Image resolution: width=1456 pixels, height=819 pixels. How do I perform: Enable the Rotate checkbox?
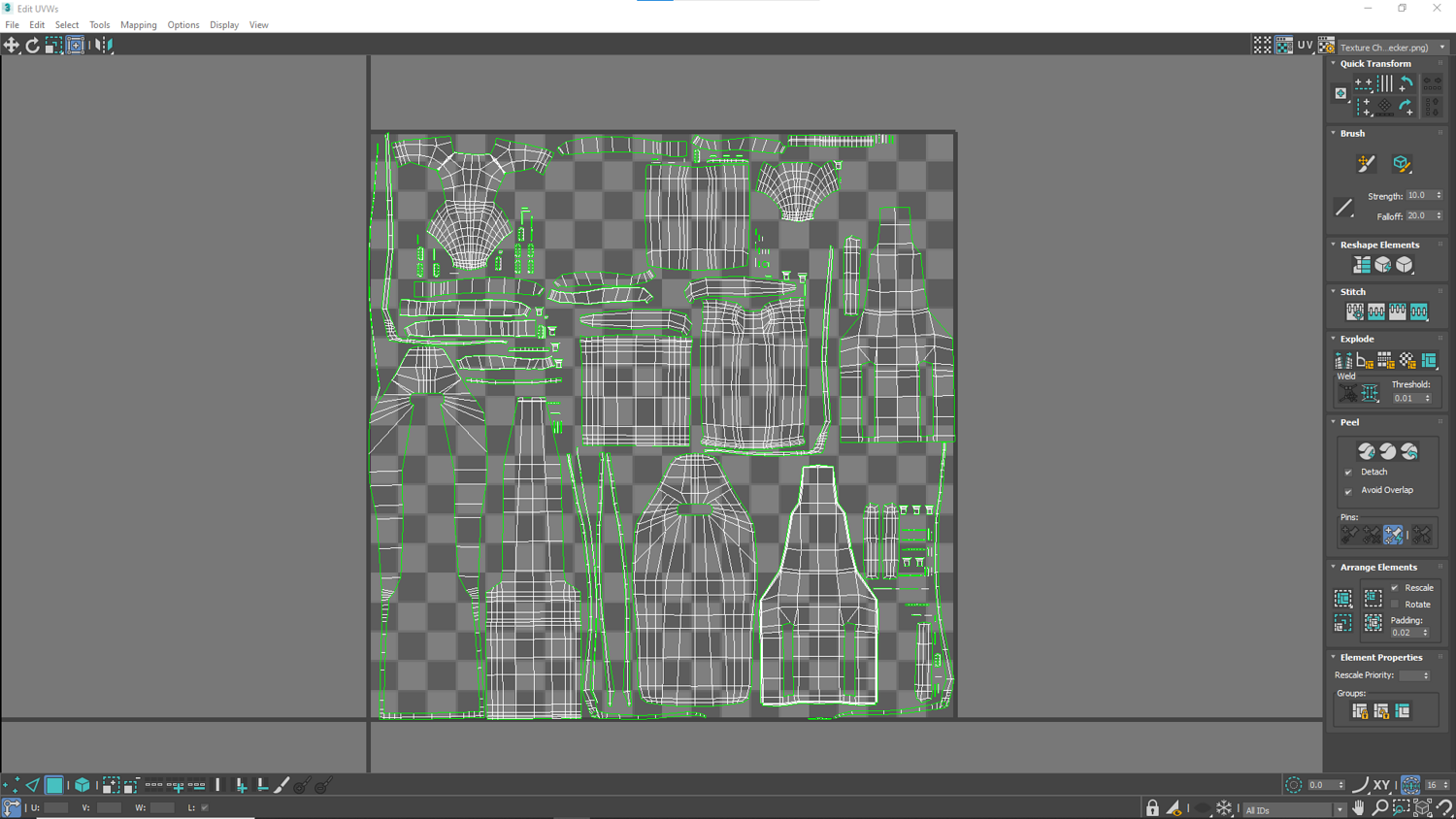(x=1395, y=605)
